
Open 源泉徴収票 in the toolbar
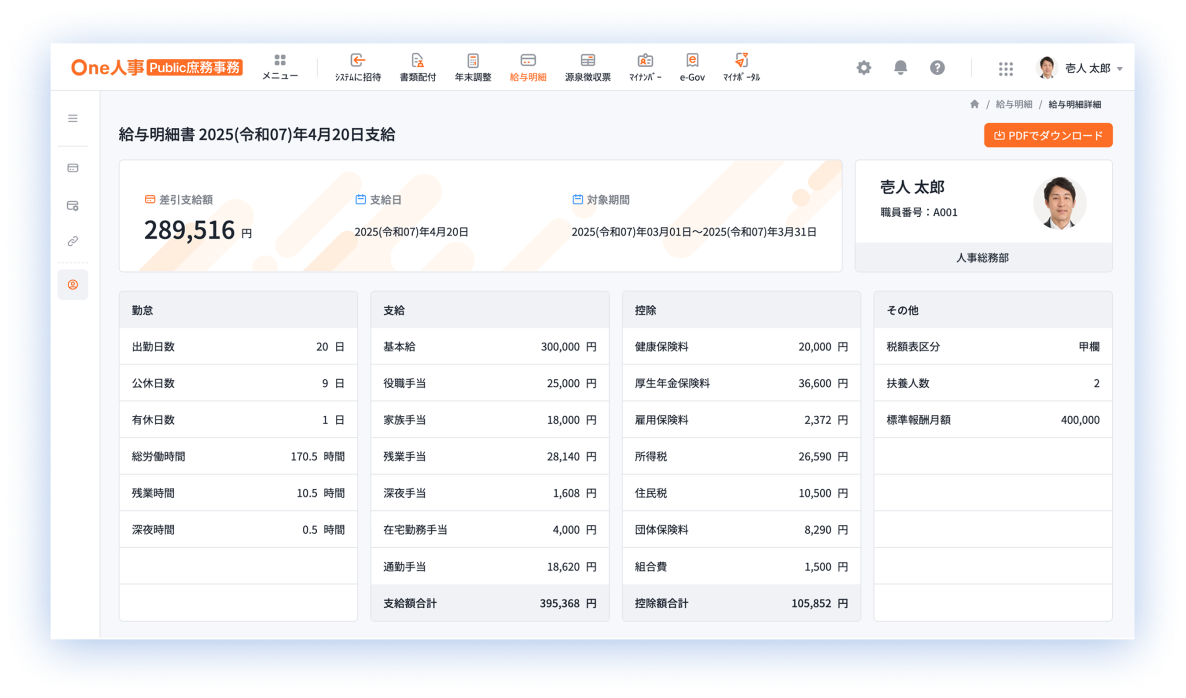click(x=588, y=67)
